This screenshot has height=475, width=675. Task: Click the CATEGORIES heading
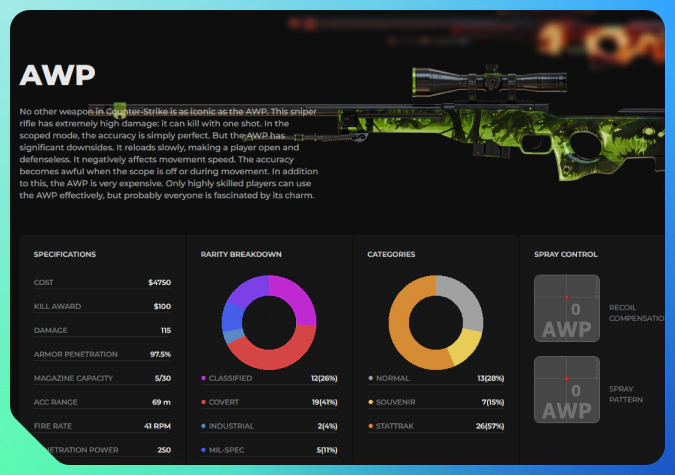tap(391, 254)
